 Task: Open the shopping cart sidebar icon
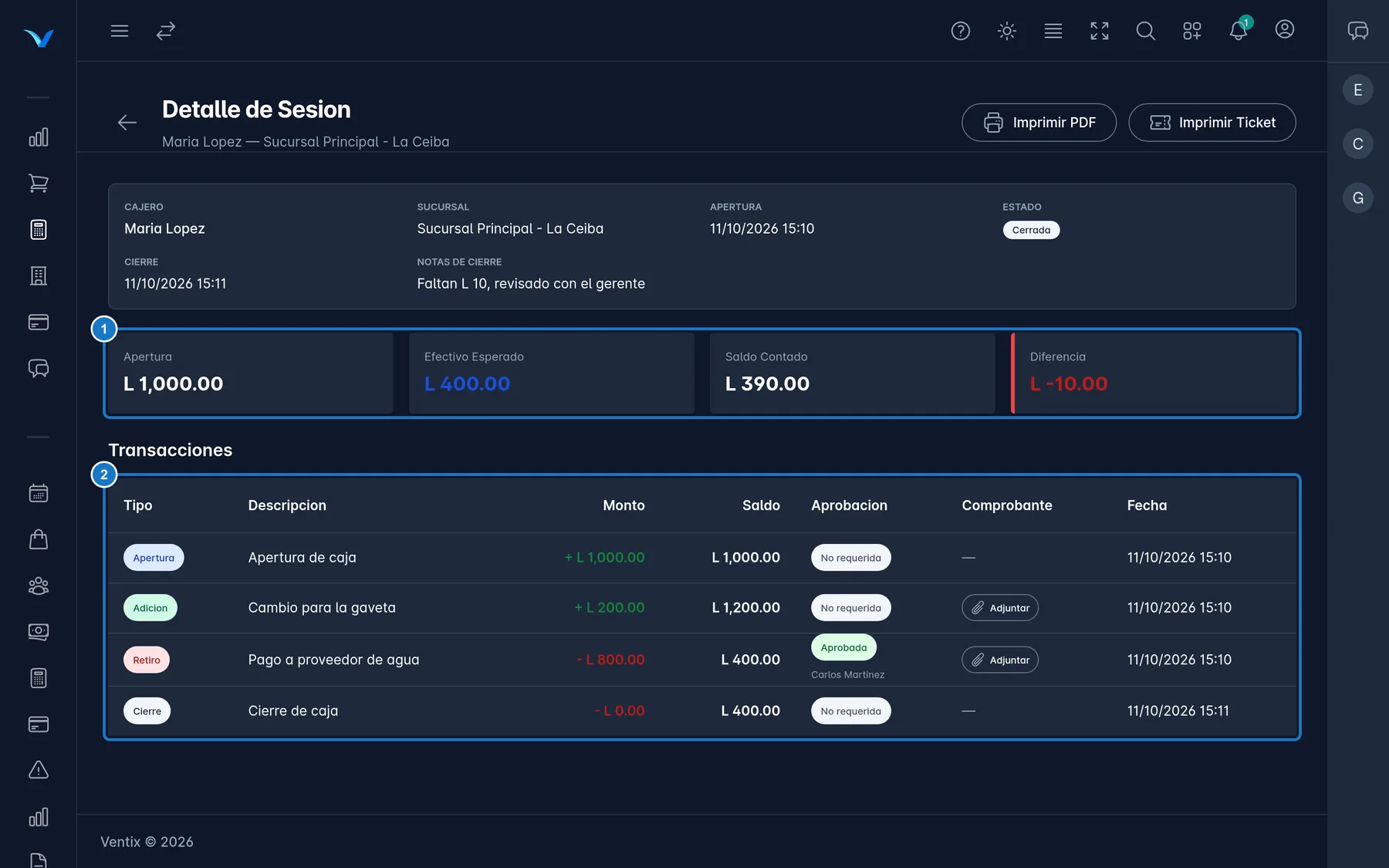(x=39, y=184)
